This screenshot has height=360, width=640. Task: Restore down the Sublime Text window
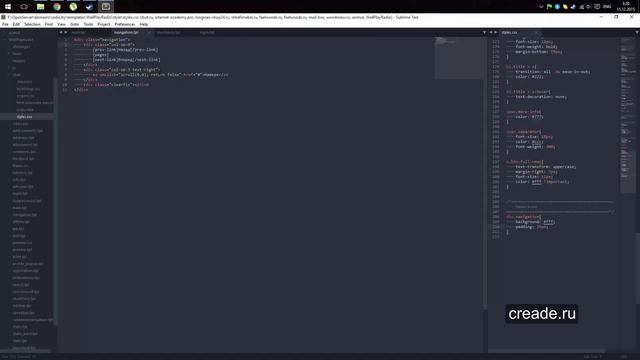tap(616, 17)
